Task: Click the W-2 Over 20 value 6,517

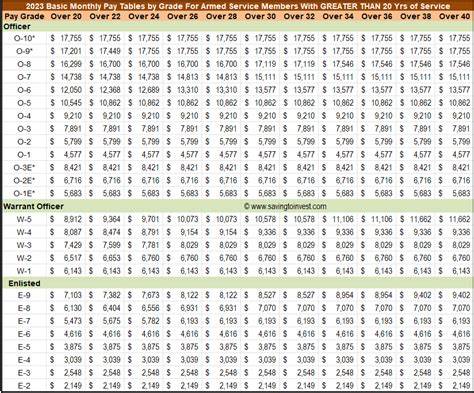Action: pos(73,258)
